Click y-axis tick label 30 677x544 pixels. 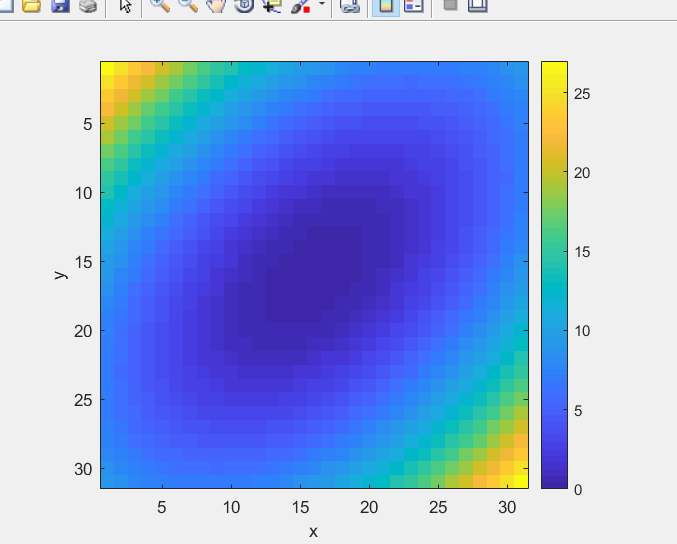[x=83, y=469]
